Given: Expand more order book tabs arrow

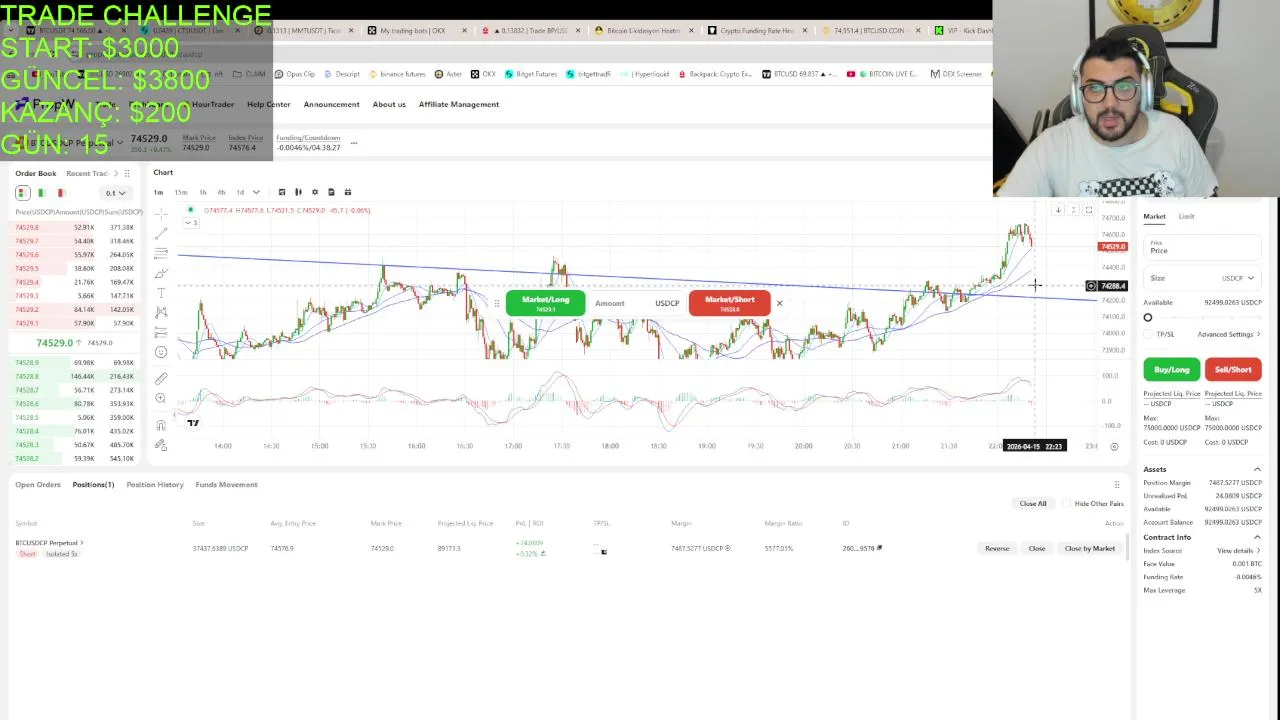Looking at the screenshot, I should coord(116,173).
